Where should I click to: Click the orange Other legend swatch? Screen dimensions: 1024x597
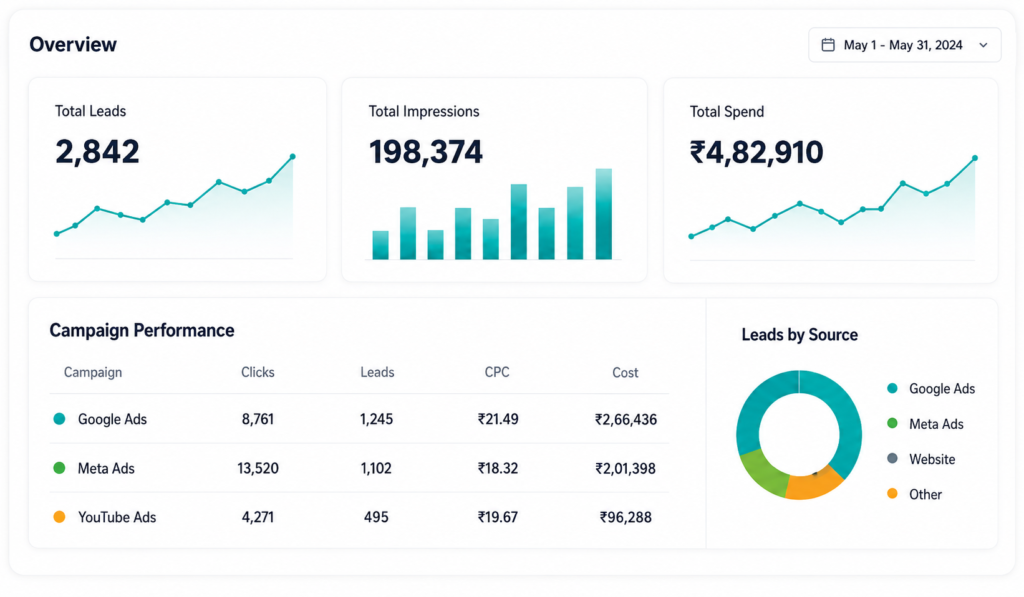[x=892, y=493]
